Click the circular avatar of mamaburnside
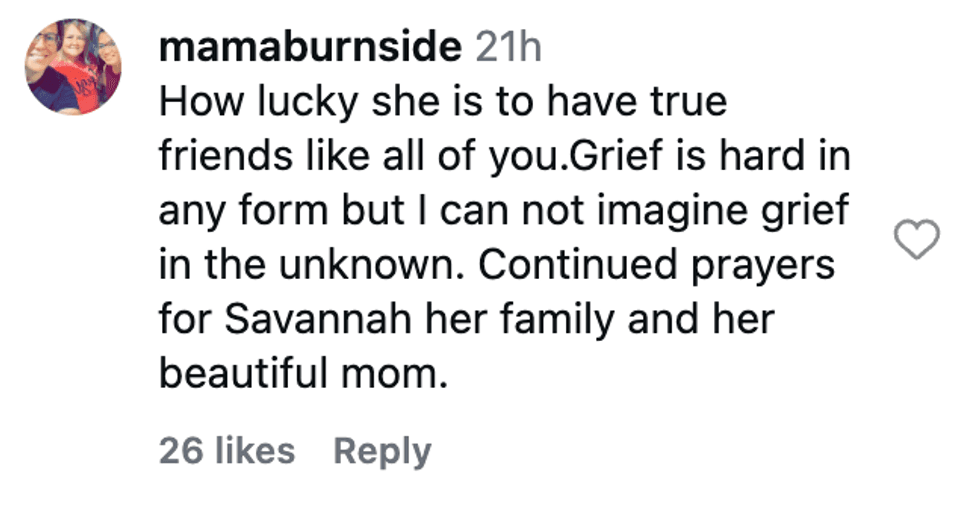980x508 pixels. 73,67
